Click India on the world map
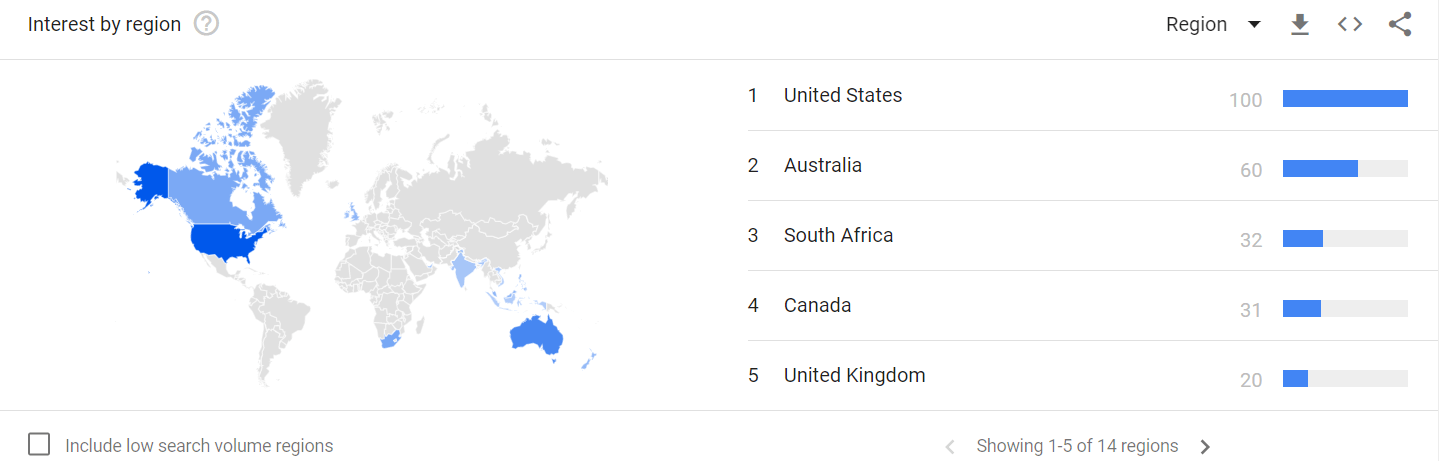 pyautogui.click(x=462, y=270)
